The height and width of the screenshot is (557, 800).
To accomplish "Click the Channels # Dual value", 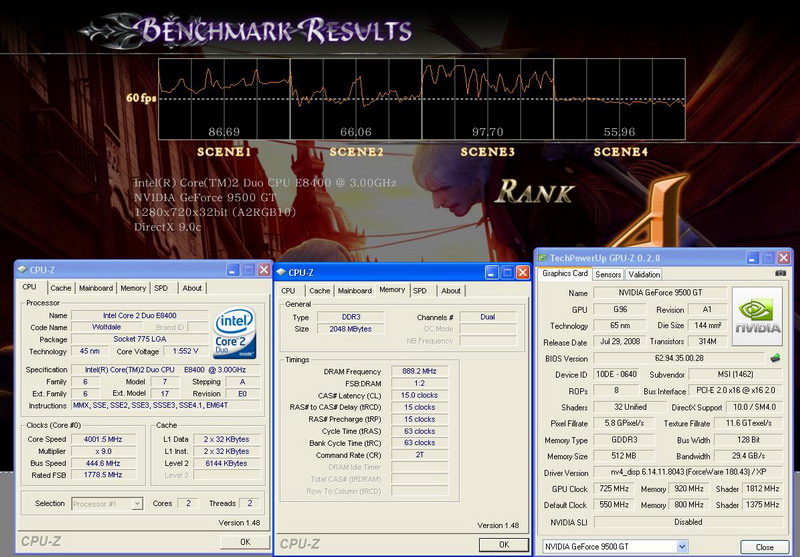I will (x=488, y=317).
